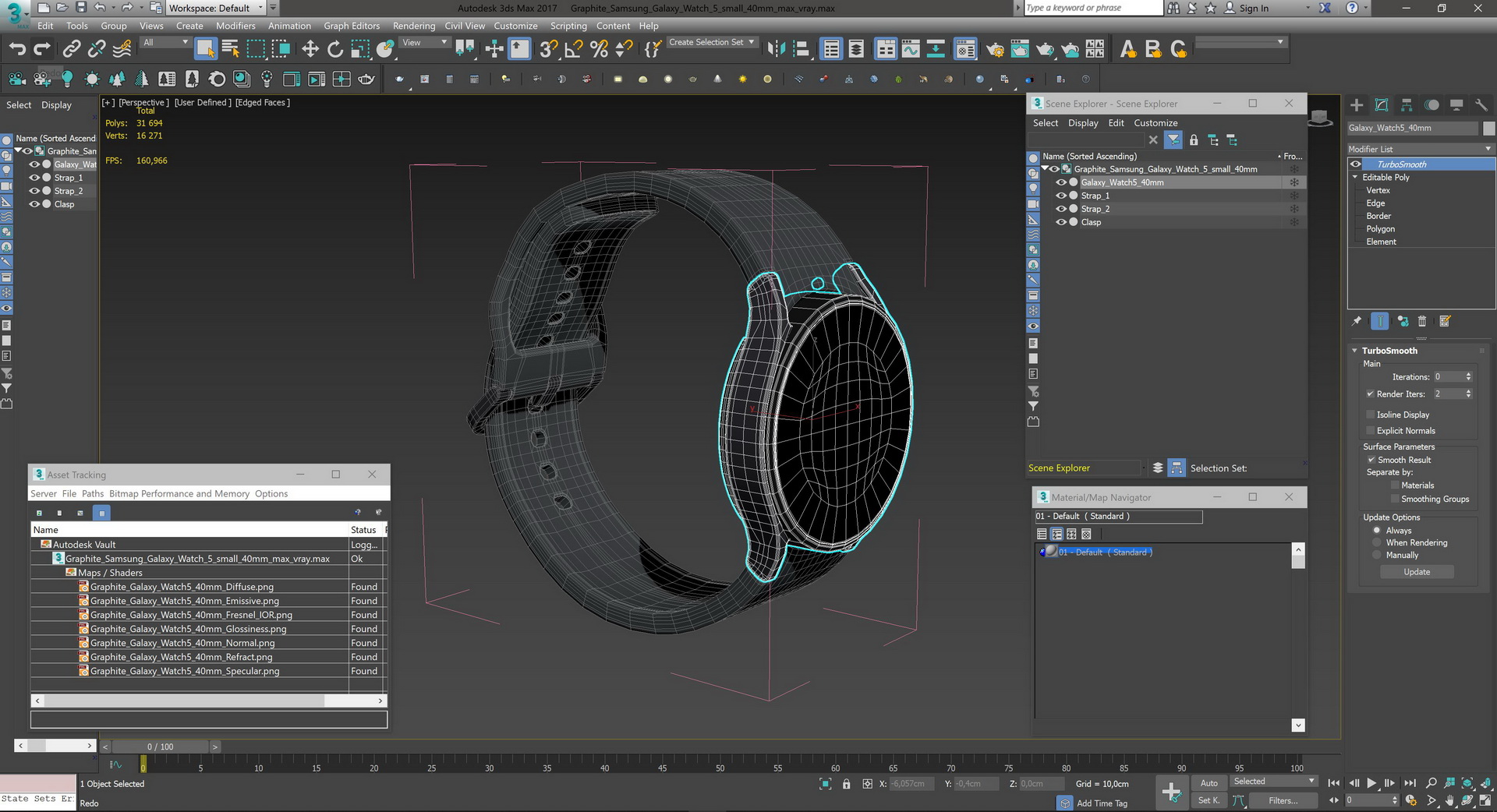Select the Manually update radio option
This screenshot has height=812, width=1497.
tap(1377, 555)
